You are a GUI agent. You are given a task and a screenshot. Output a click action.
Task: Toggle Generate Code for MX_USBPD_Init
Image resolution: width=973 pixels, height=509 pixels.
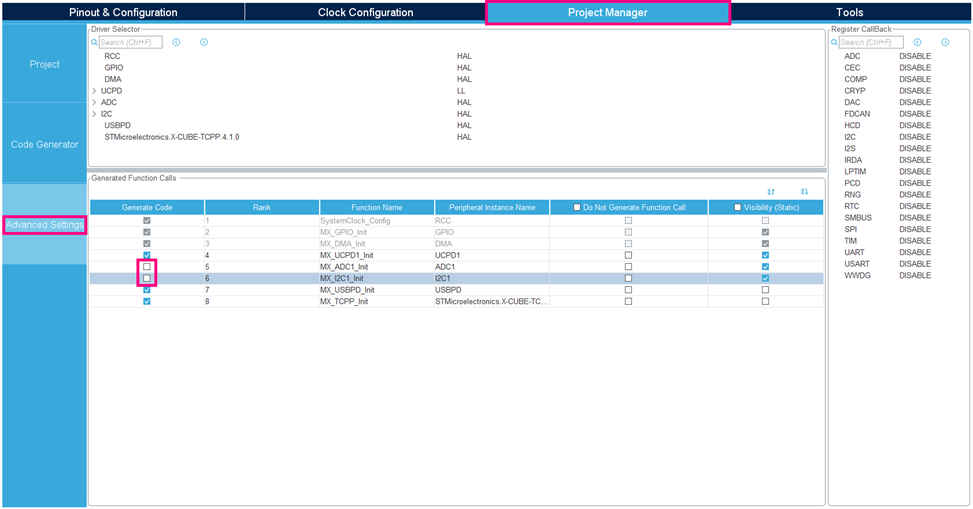147,290
